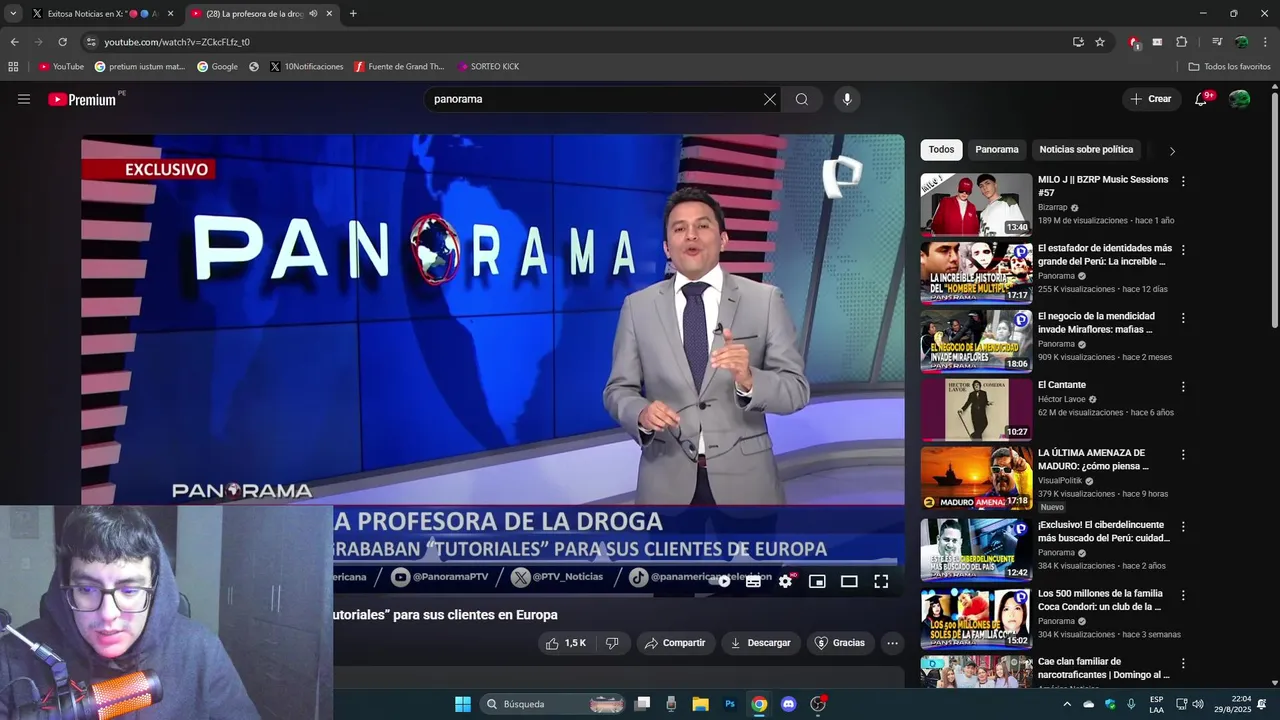This screenshot has height=720, width=1280.
Task: Open the Windows Start menu
Action: pos(463,704)
